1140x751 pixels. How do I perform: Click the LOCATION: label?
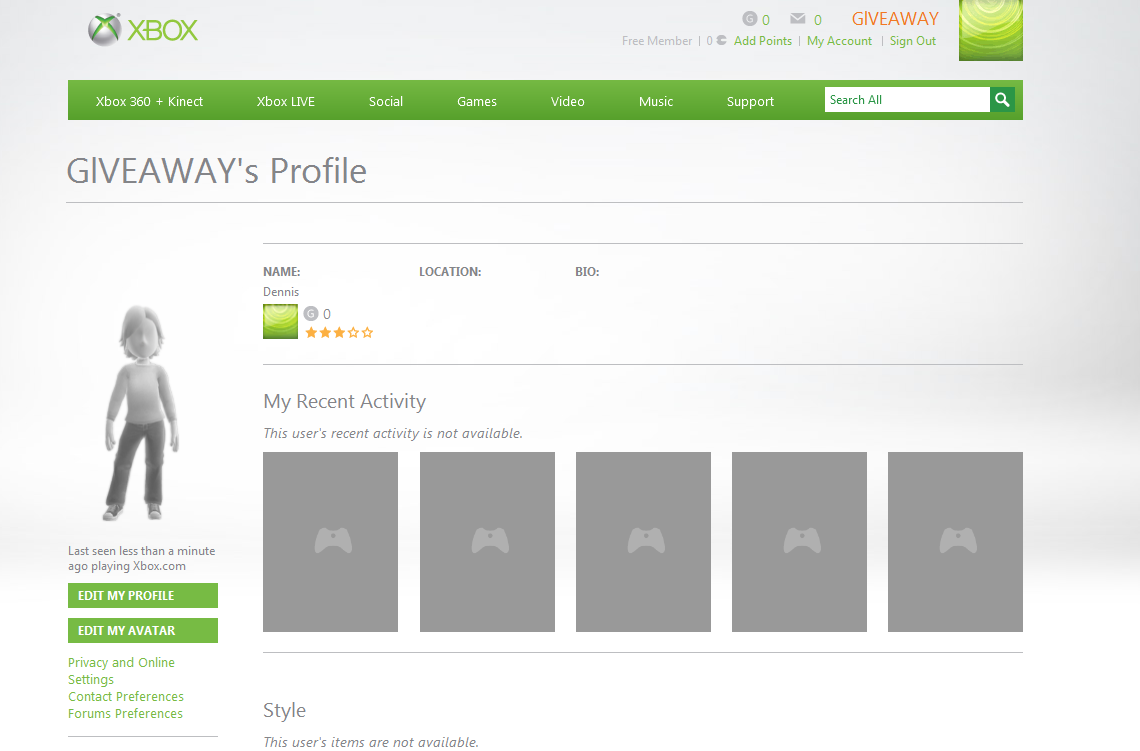[450, 272]
